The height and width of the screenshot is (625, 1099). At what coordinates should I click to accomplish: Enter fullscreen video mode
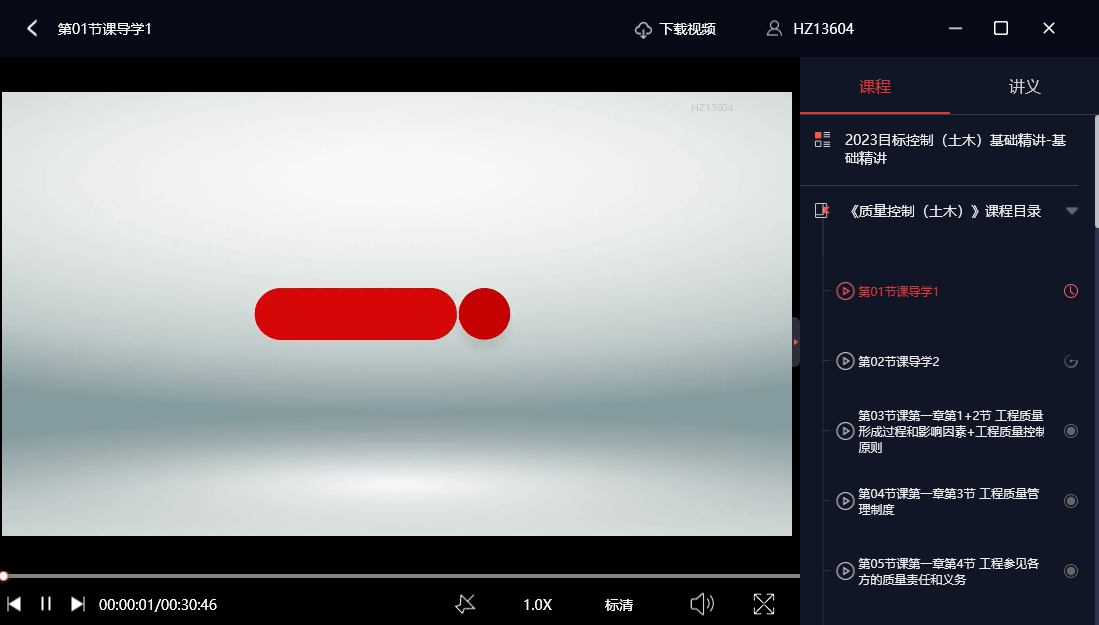764,604
